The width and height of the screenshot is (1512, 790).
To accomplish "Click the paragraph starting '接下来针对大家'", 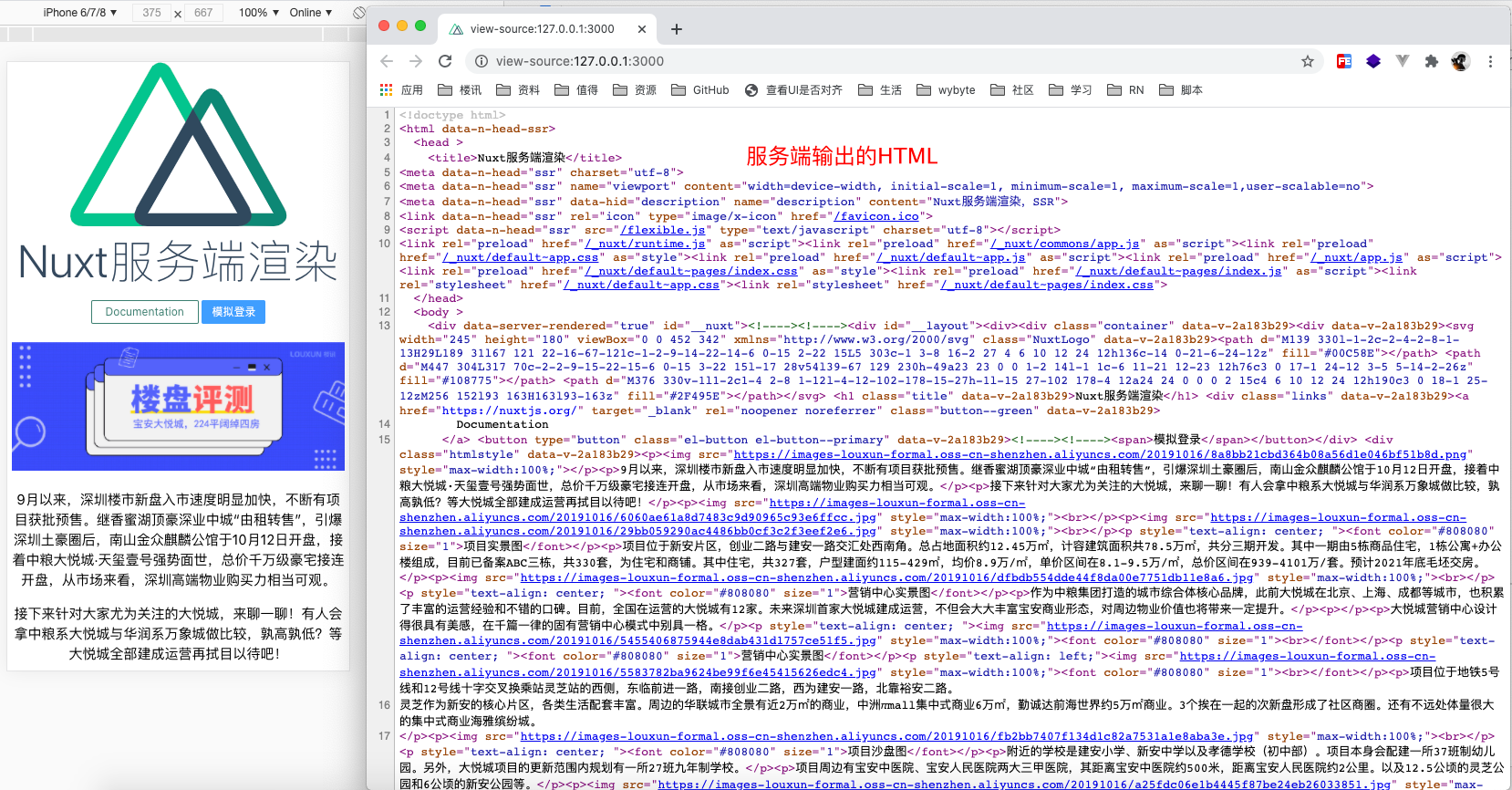I will click(x=178, y=634).
